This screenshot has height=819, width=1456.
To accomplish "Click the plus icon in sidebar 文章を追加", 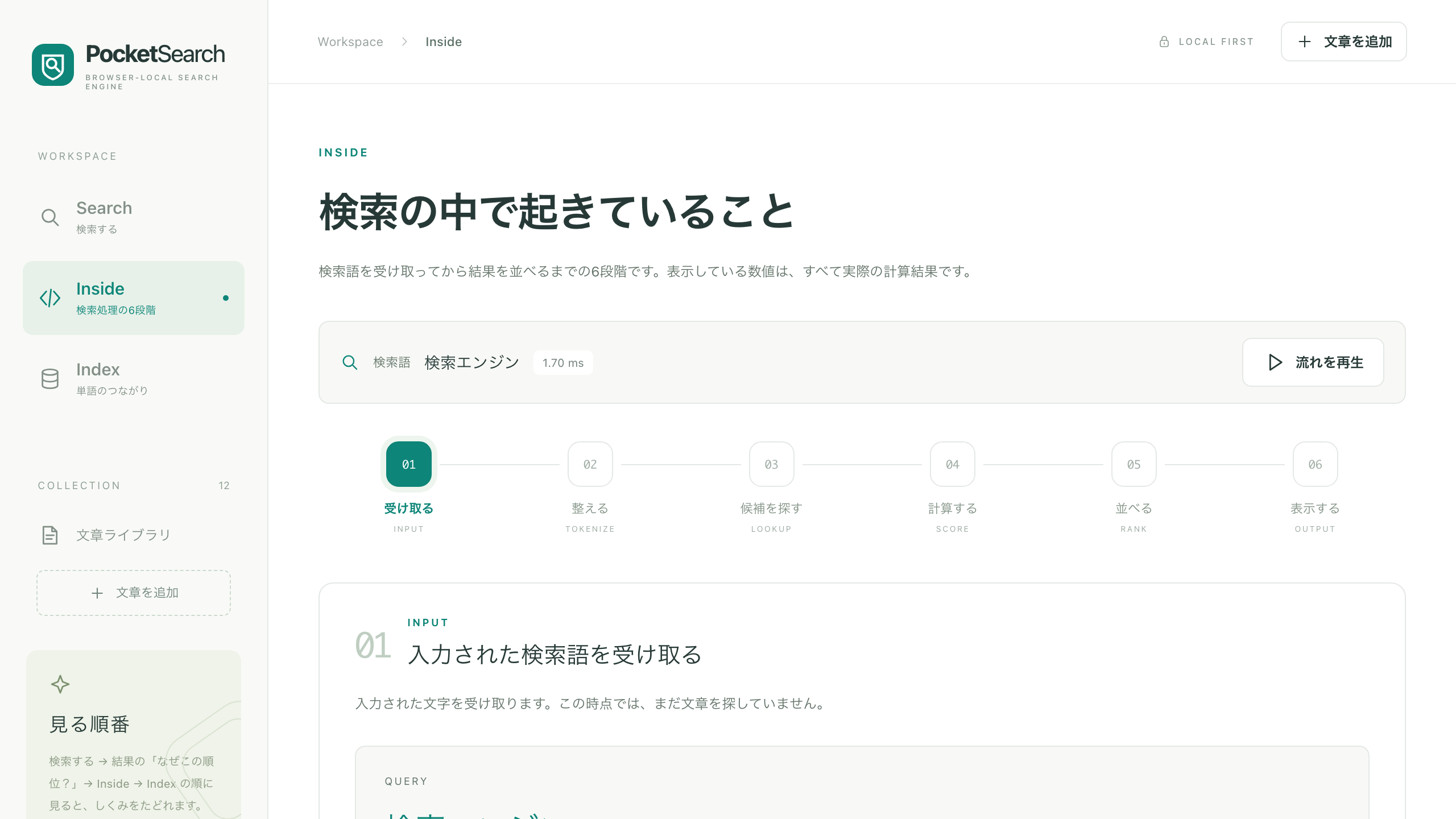I will pyautogui.click(x=97, y=593).
